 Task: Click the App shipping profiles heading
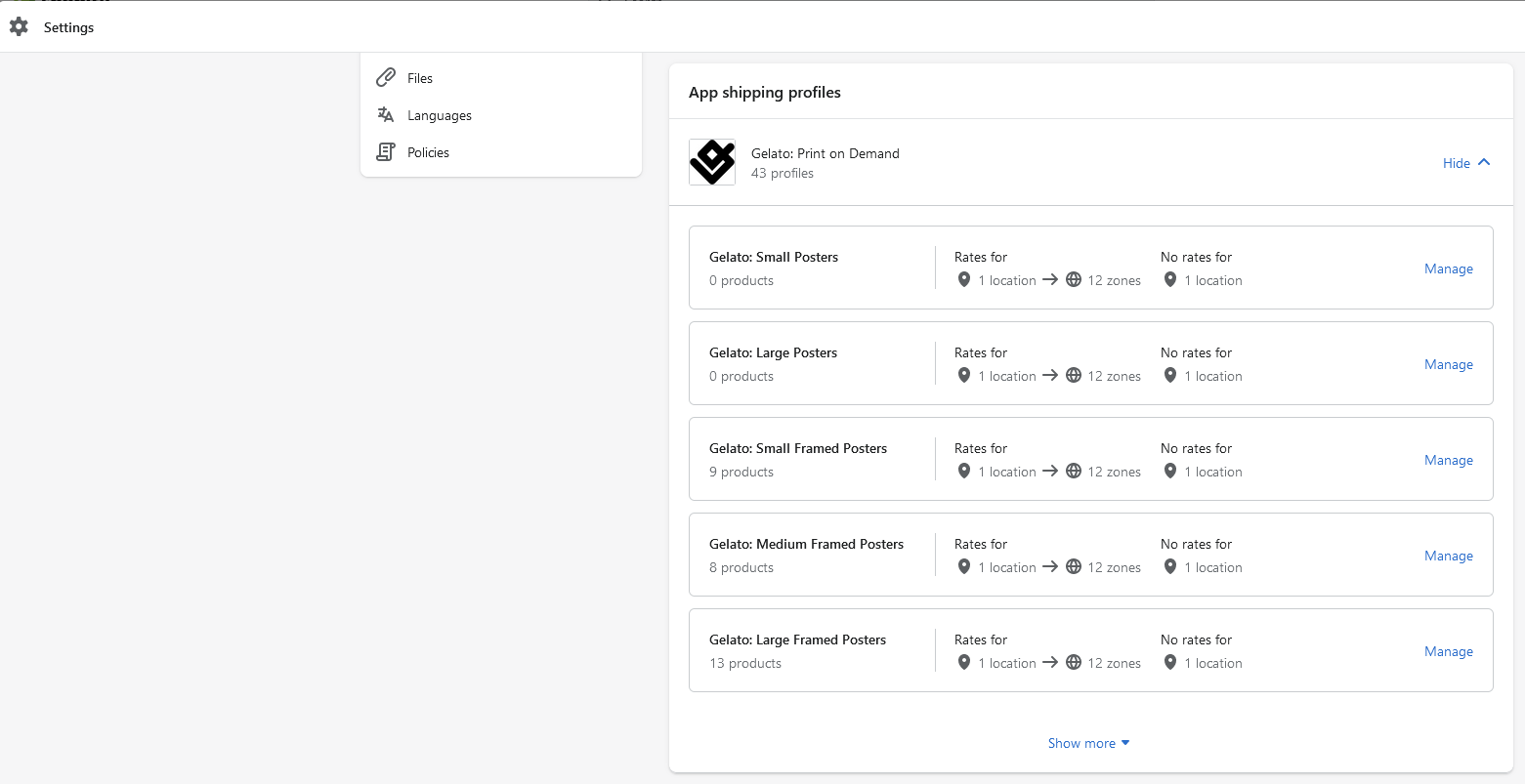tap(765, 93)
